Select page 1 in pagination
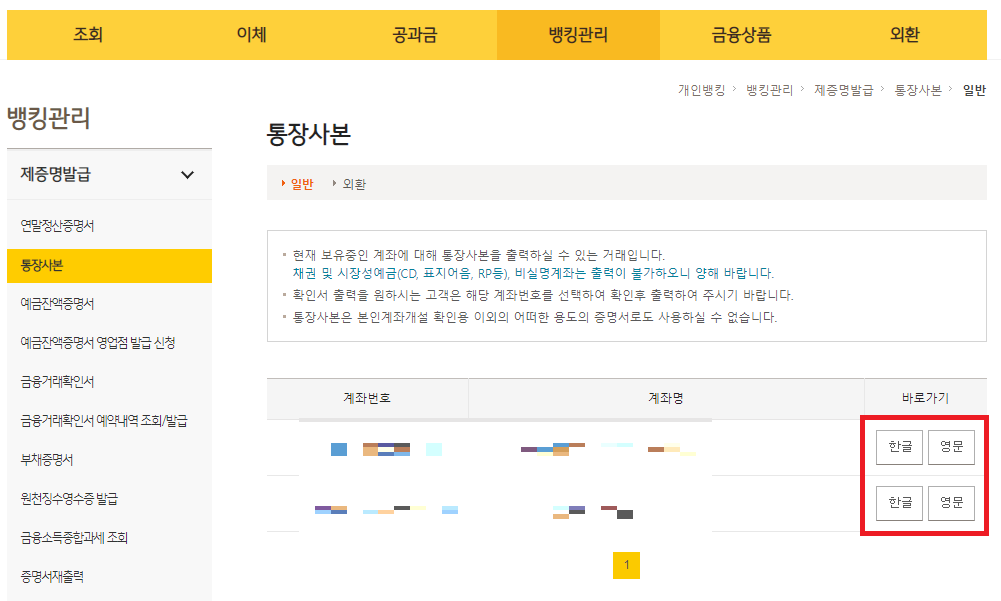The width and height of the screenshot is (1001, 601). pyautogui.click(x=627, y=565)
